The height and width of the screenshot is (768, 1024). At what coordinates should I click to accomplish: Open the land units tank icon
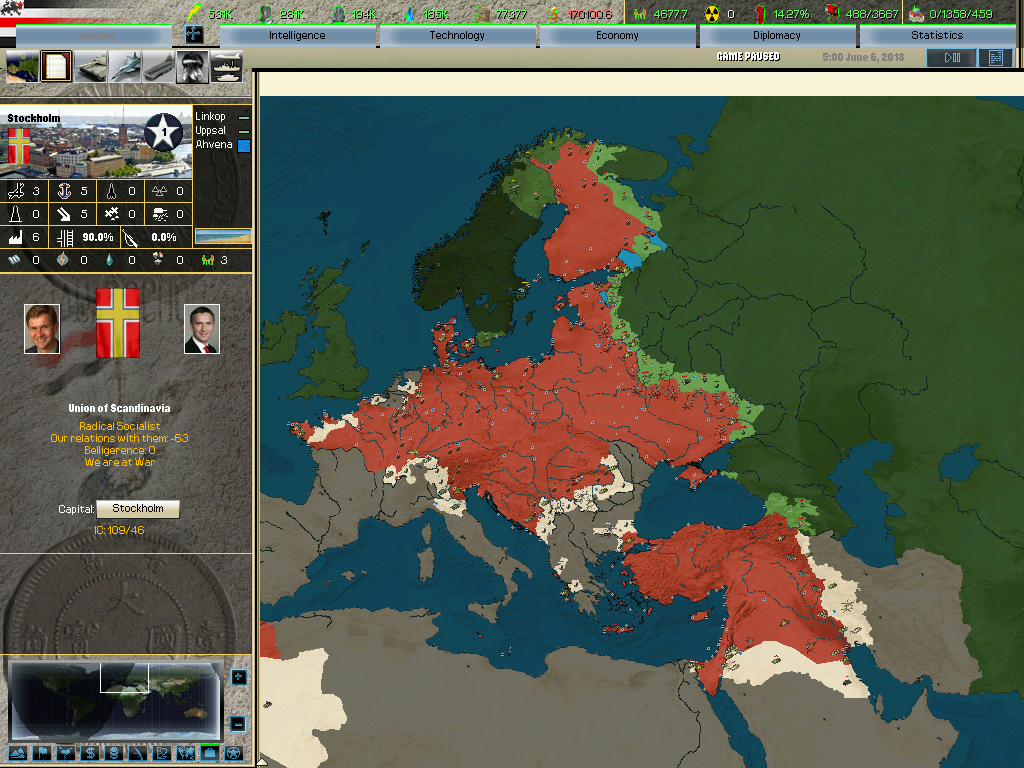(91, 67)
